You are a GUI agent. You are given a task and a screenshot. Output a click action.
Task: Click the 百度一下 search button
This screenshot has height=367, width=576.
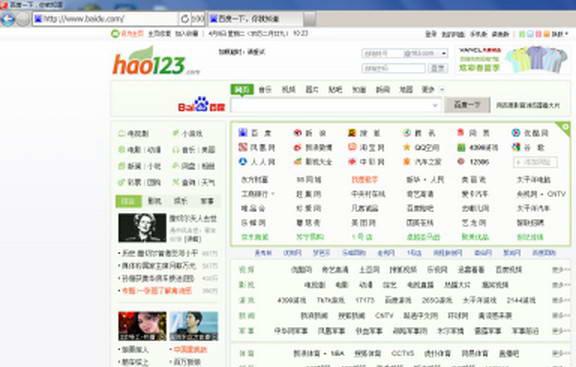click(x=467, y=105)
